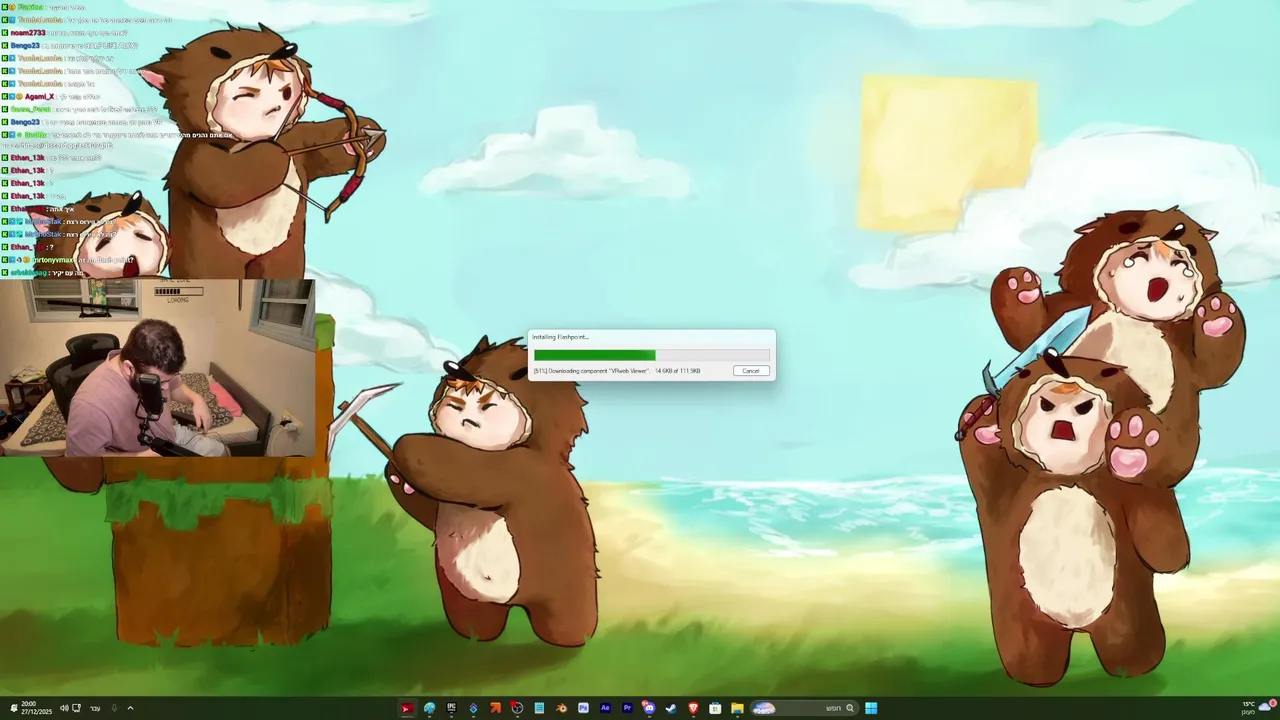Screen dimensions: 1280x720
Task: Open the Flashpoint installer taskbar icon
Action: 407,708
